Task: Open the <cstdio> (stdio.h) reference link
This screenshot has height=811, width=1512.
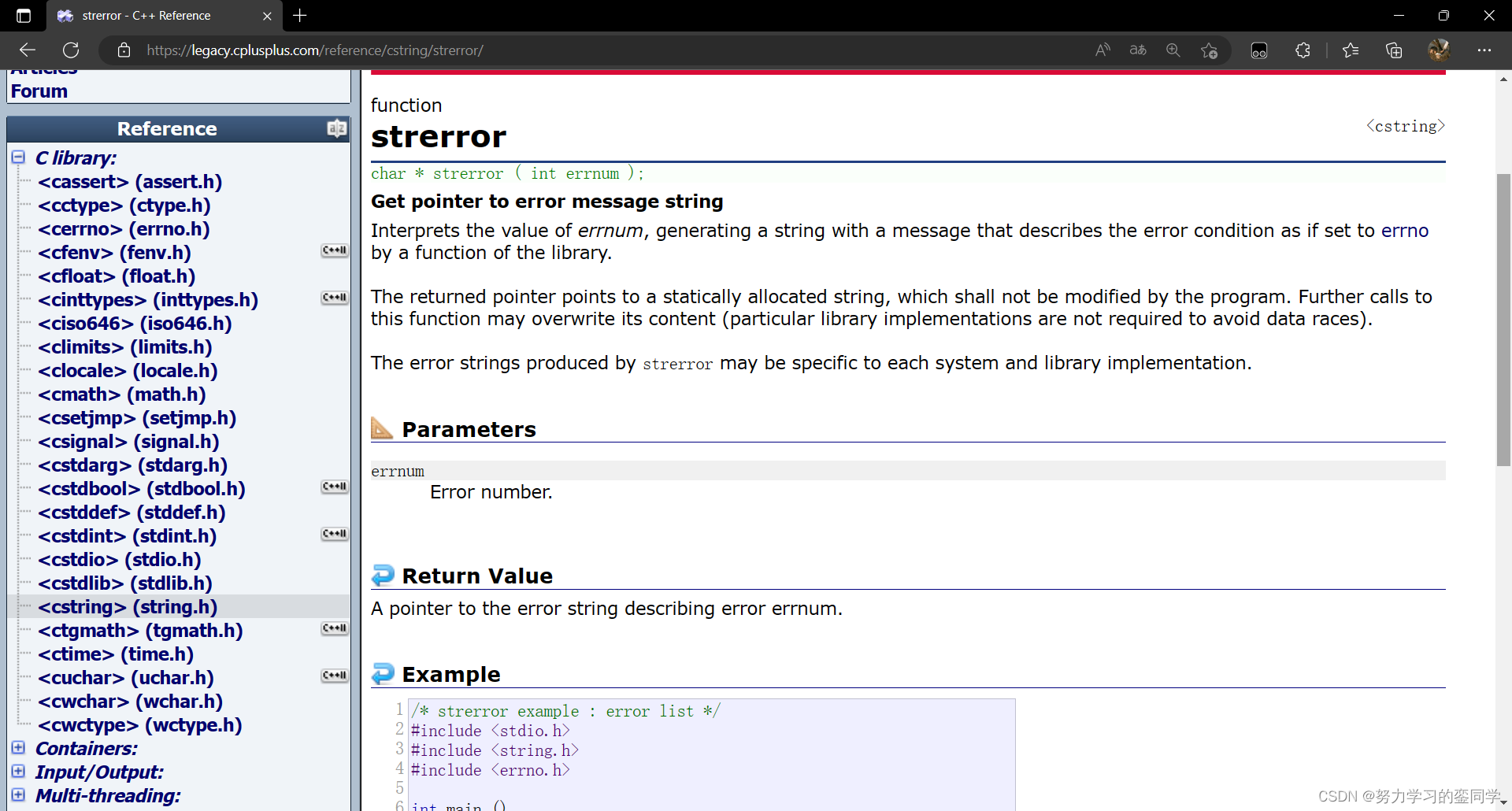Action: click(x=119, y=560)
